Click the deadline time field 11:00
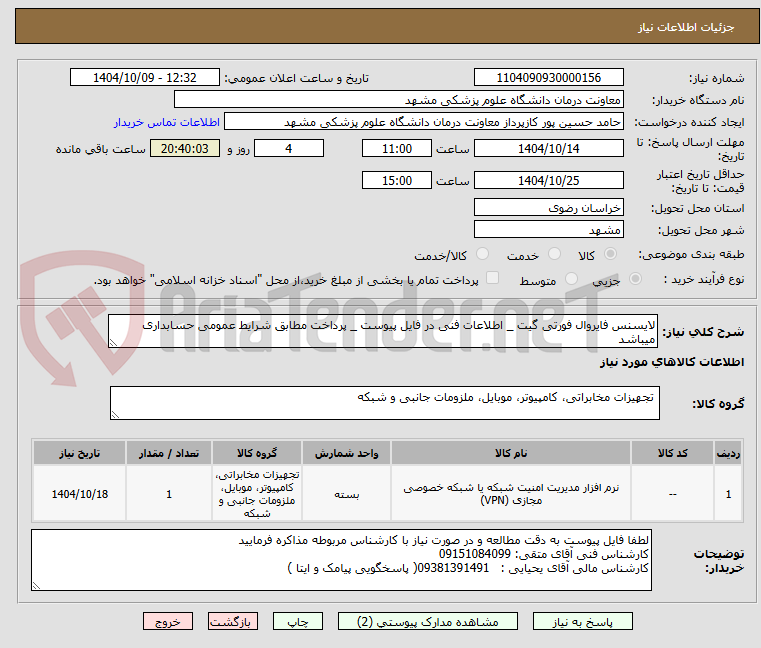The image size is (761, 648). tap(397, 149)
